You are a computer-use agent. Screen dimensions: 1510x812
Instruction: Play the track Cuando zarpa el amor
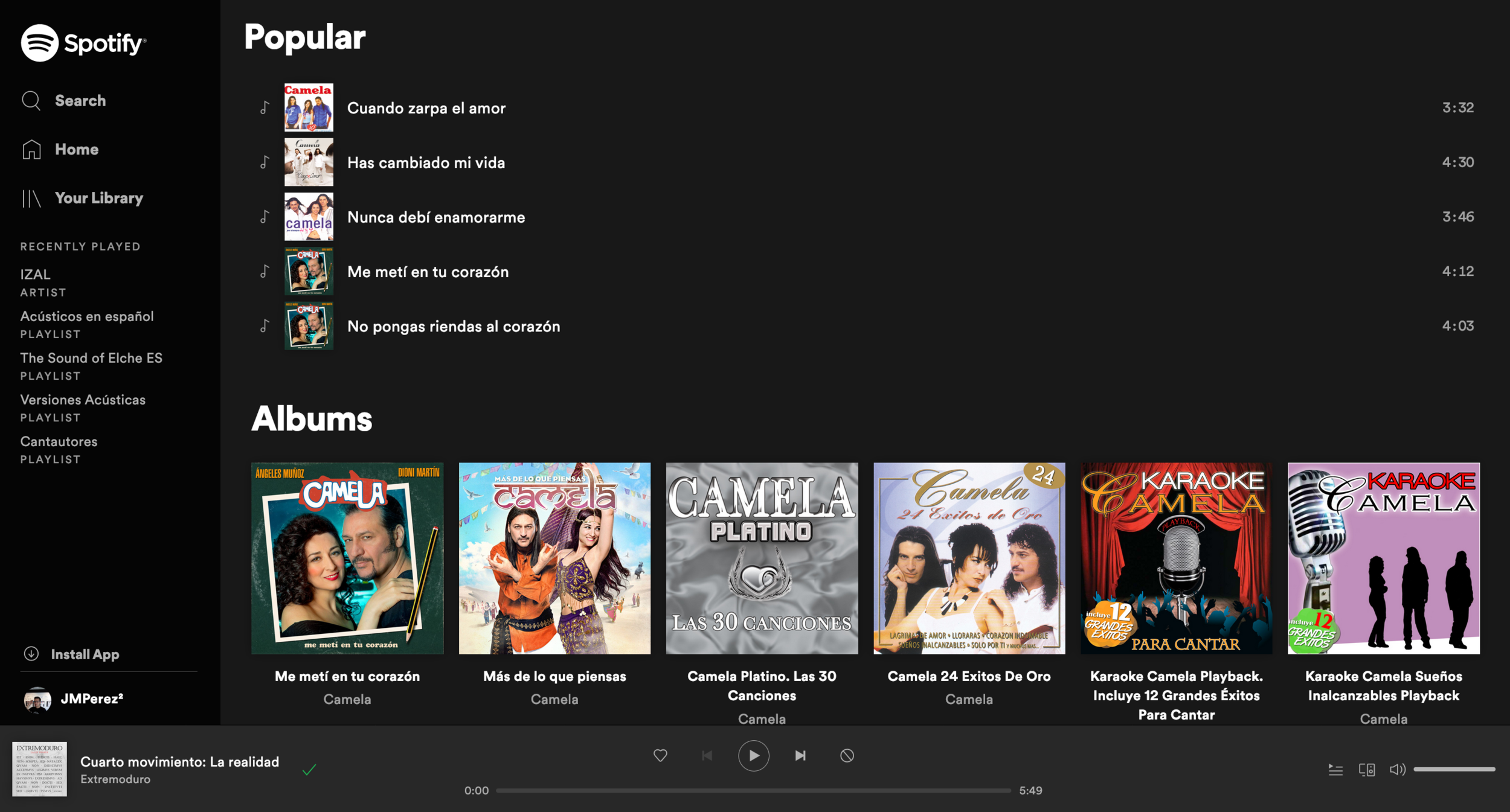[426, 108]
